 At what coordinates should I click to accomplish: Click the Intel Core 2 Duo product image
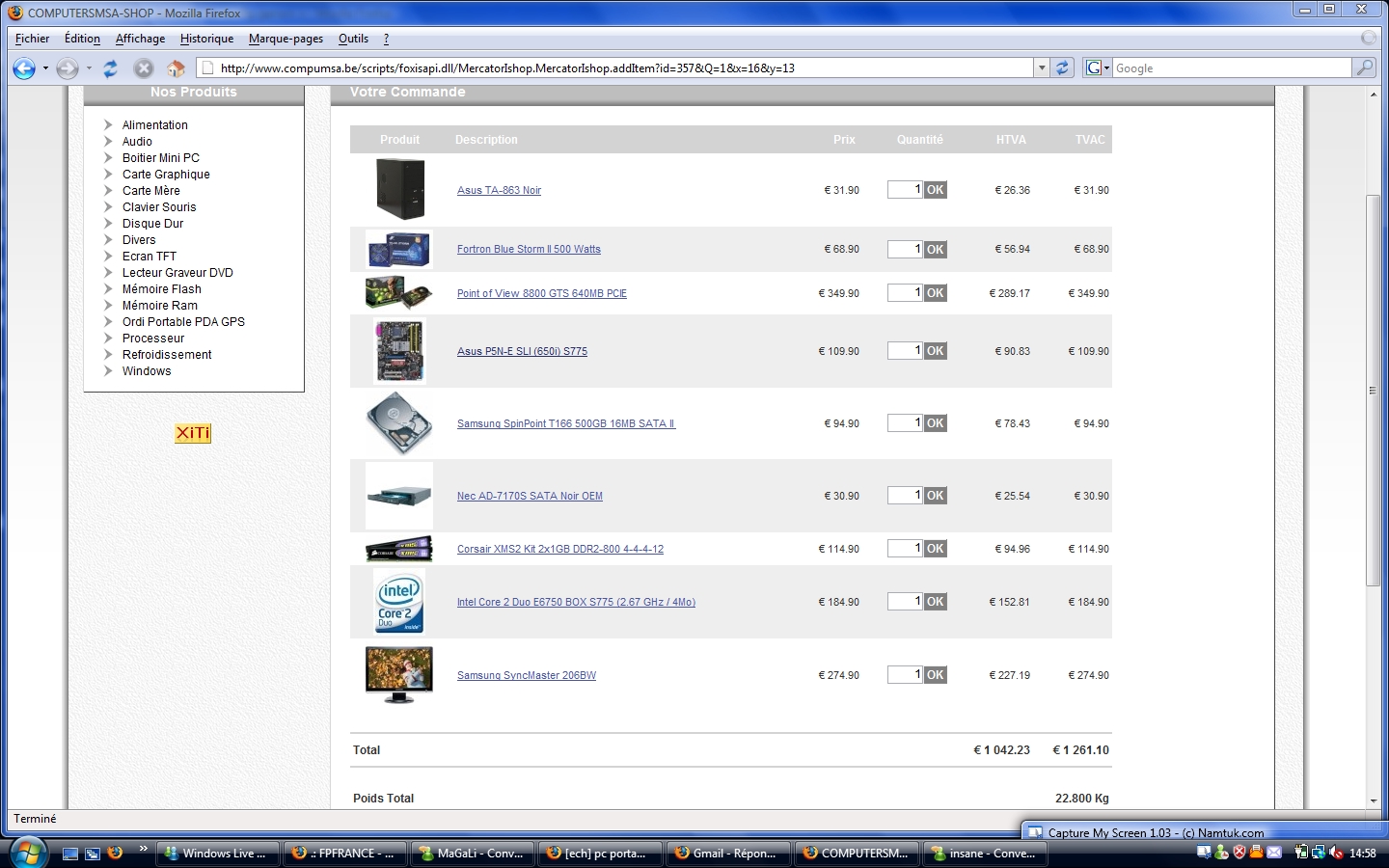point(399,602)
